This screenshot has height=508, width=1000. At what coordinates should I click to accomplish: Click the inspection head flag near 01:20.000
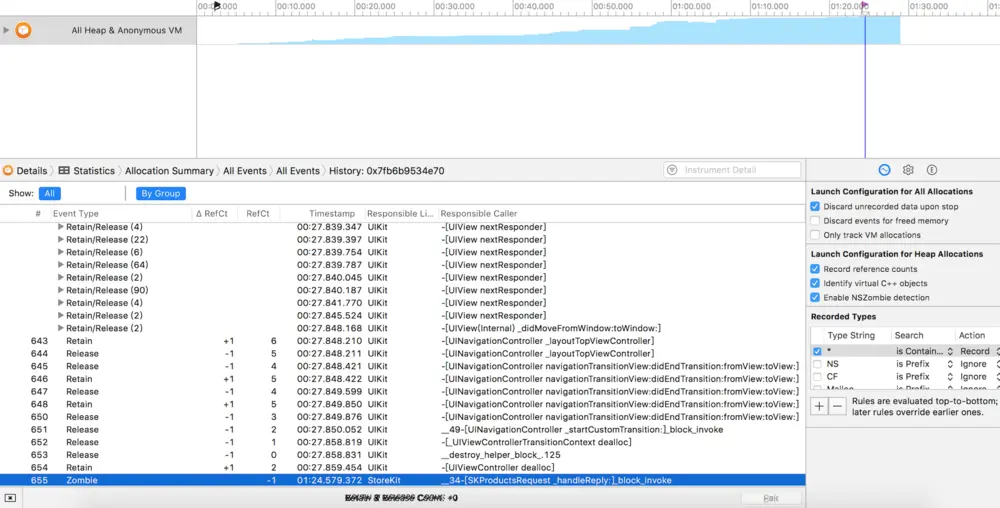pos(865,6)
